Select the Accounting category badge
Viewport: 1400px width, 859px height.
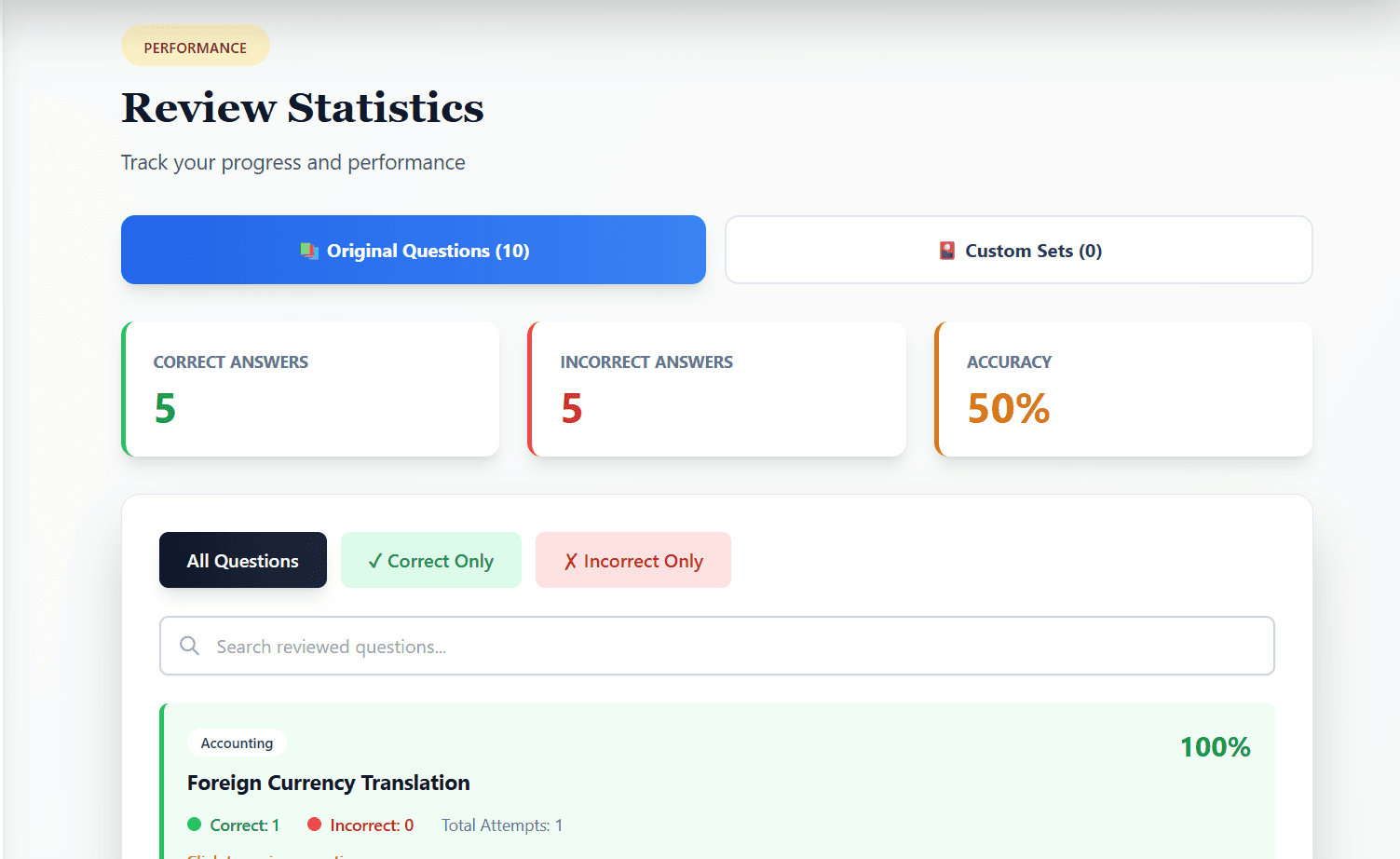237,743
